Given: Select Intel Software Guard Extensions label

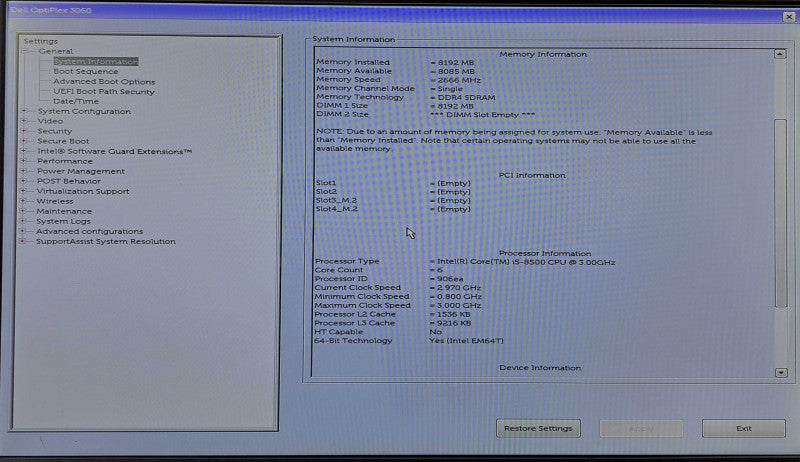Looking at the screenshot, I should (114, 151).
